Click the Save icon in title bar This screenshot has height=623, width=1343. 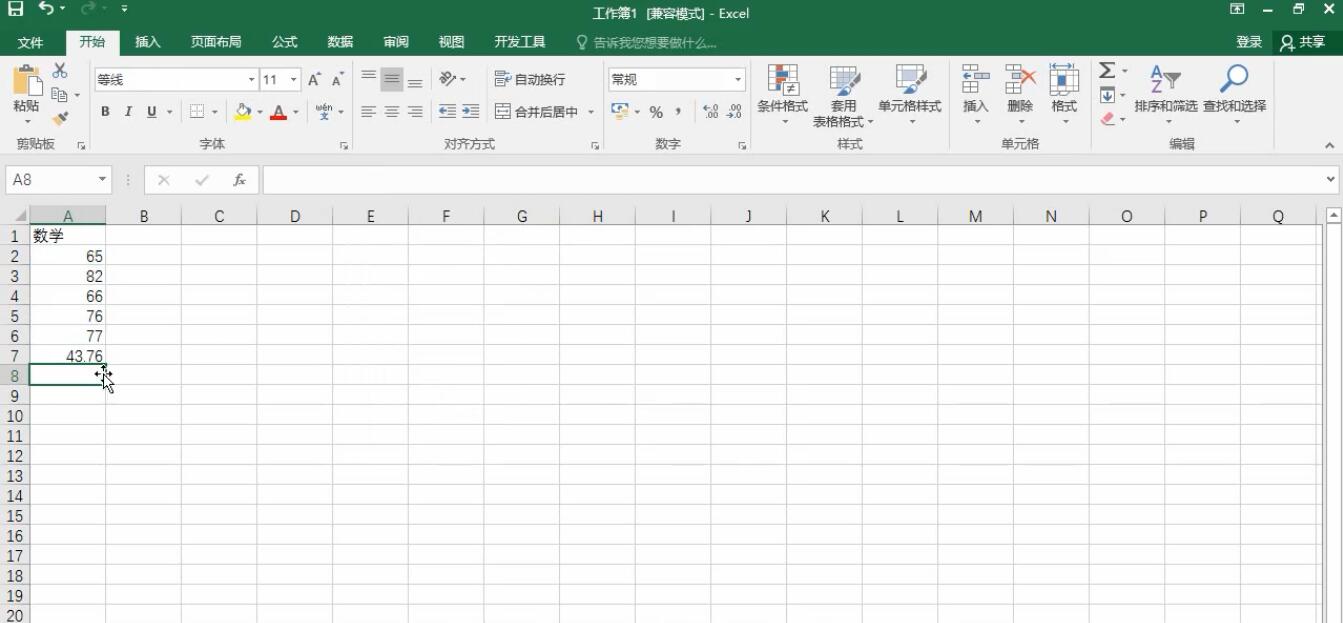[x=16, y=9]
